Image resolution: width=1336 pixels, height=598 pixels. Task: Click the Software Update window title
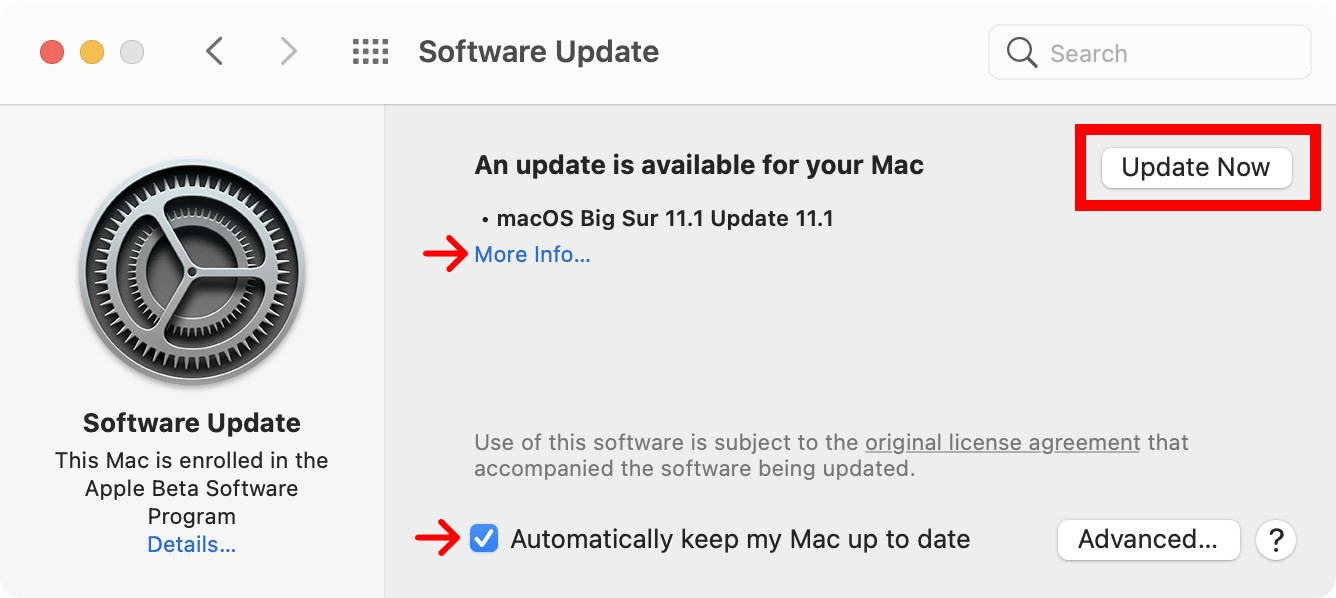click(x=538, y=52)
